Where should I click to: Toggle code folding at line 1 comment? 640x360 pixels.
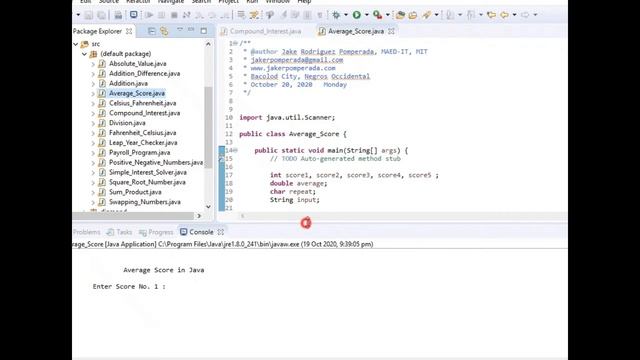[236, 43]
